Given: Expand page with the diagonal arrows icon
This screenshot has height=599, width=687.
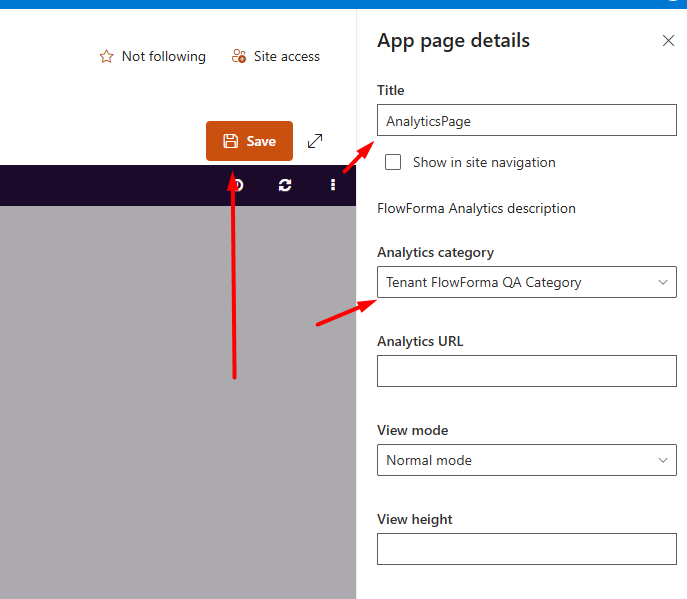Looking at the screenshot, I should pyautogui.click(x=315, y=141).
